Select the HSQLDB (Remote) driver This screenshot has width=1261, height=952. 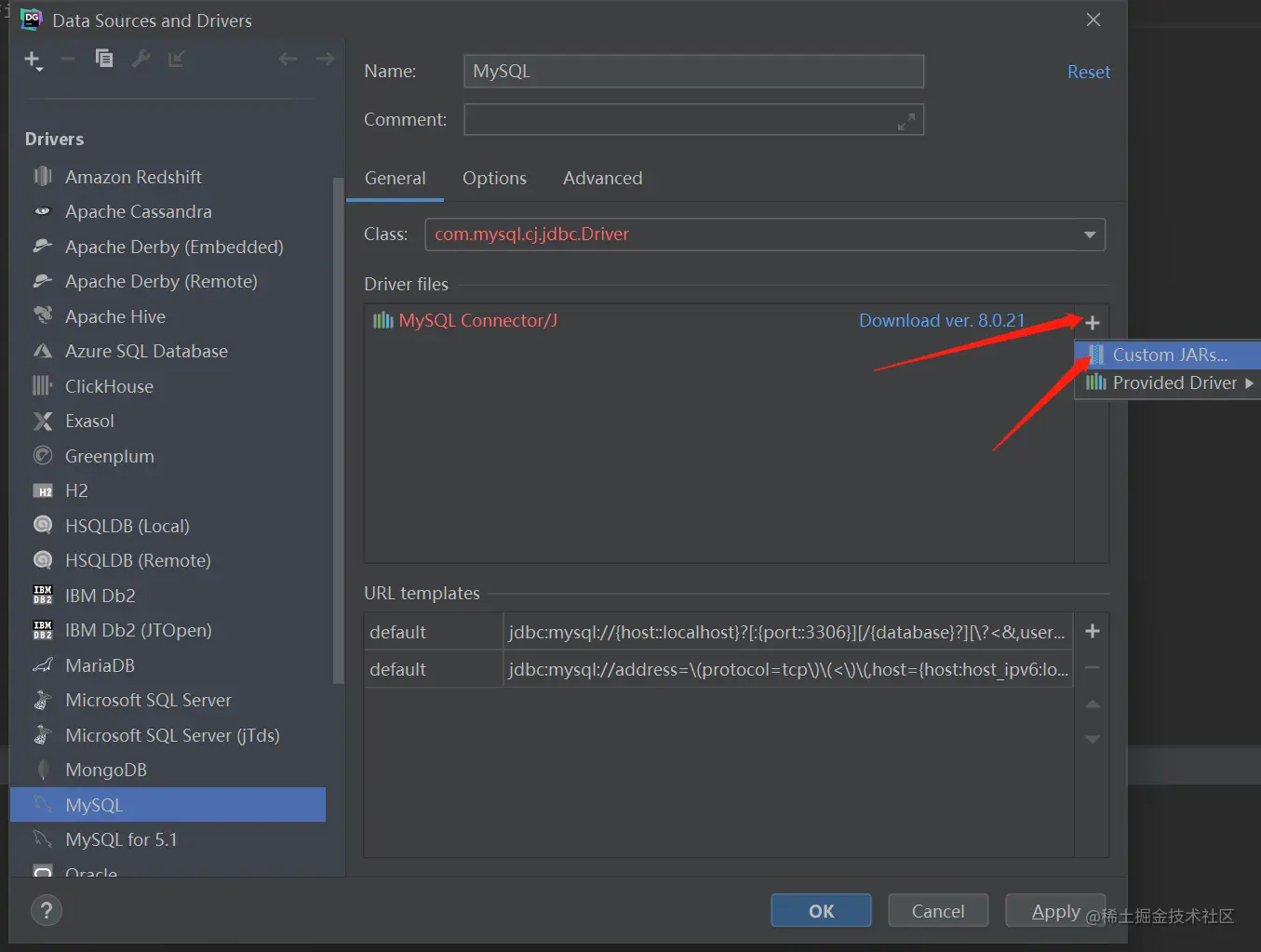[x=168, y=560]
